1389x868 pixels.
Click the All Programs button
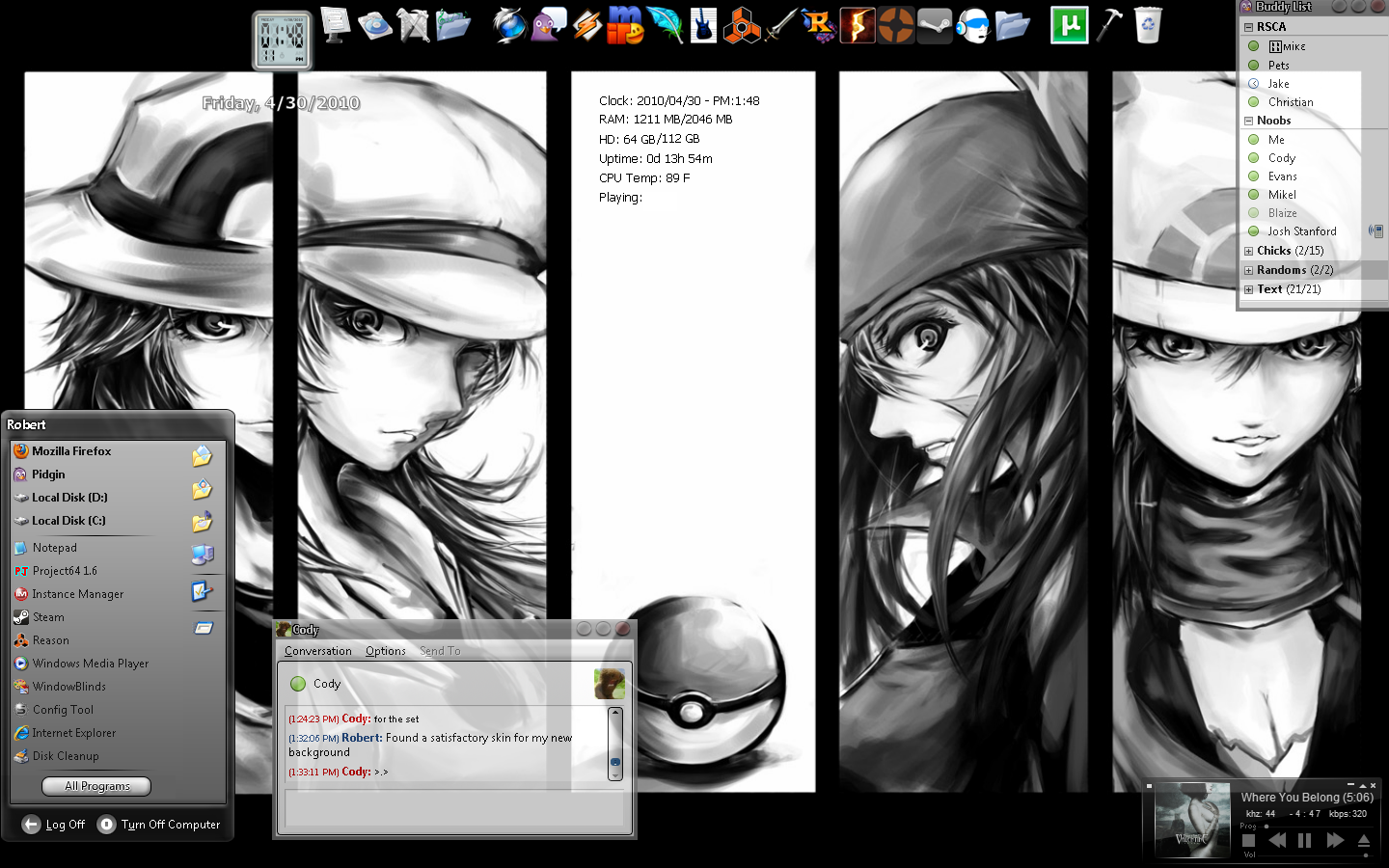96,786
